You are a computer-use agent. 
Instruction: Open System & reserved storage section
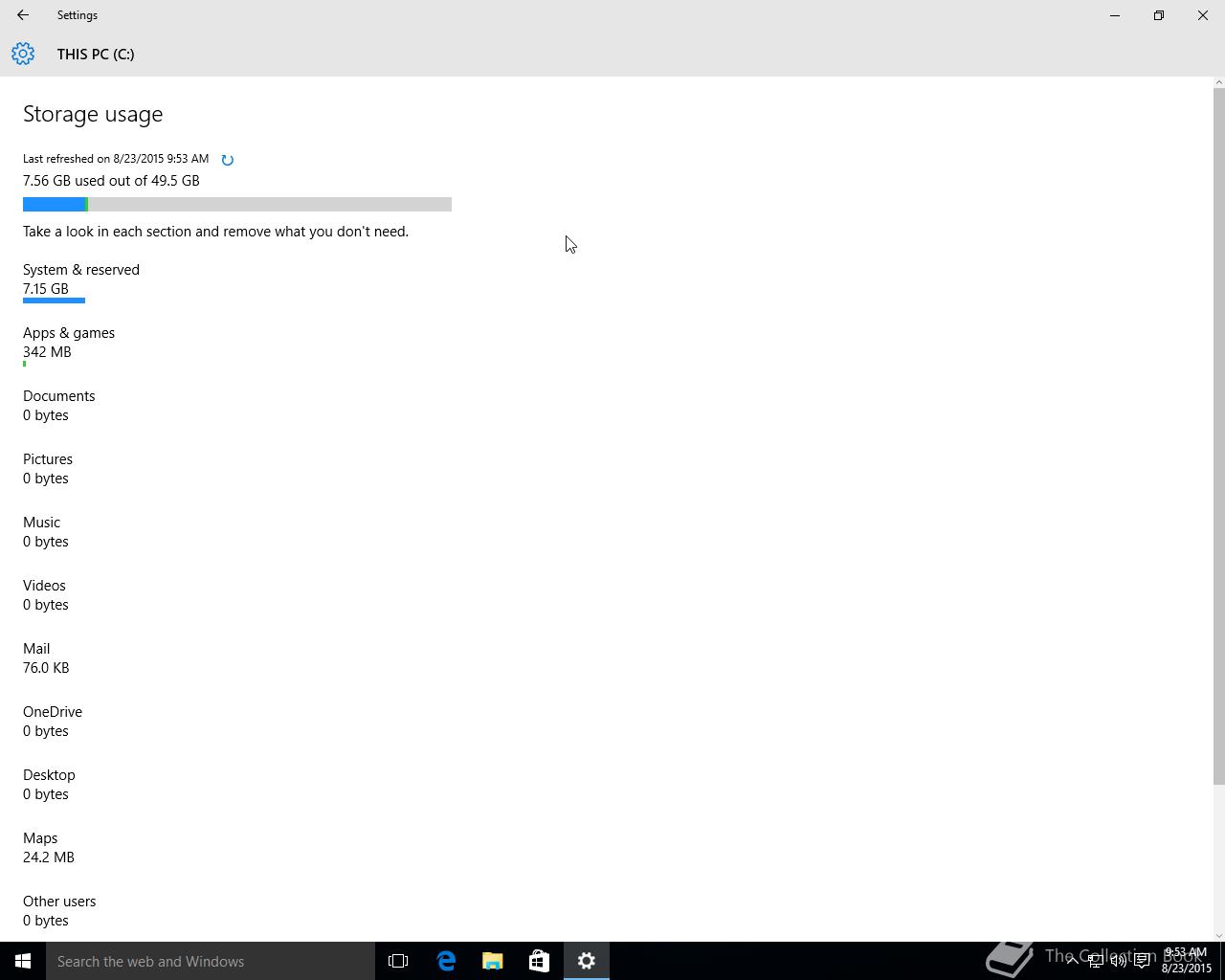81,285
